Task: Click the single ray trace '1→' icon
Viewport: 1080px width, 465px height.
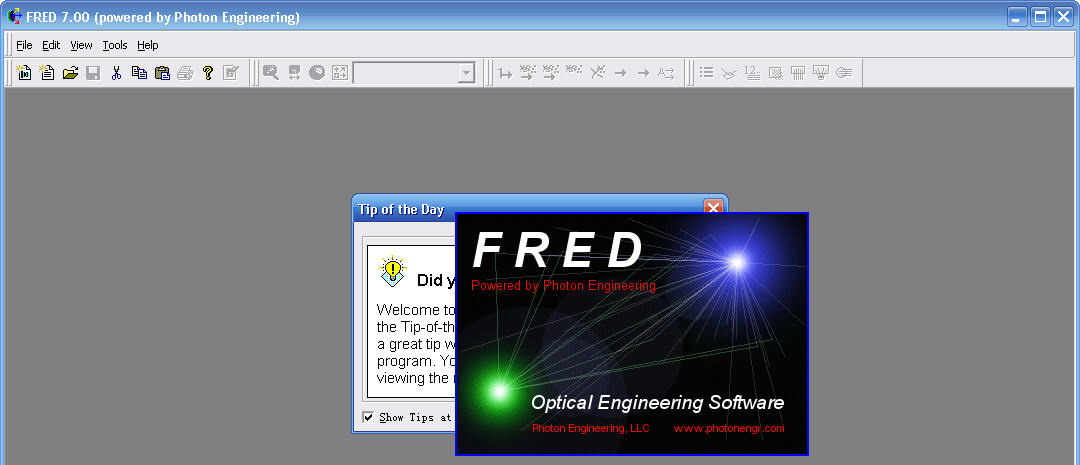Action: [506, 72]
